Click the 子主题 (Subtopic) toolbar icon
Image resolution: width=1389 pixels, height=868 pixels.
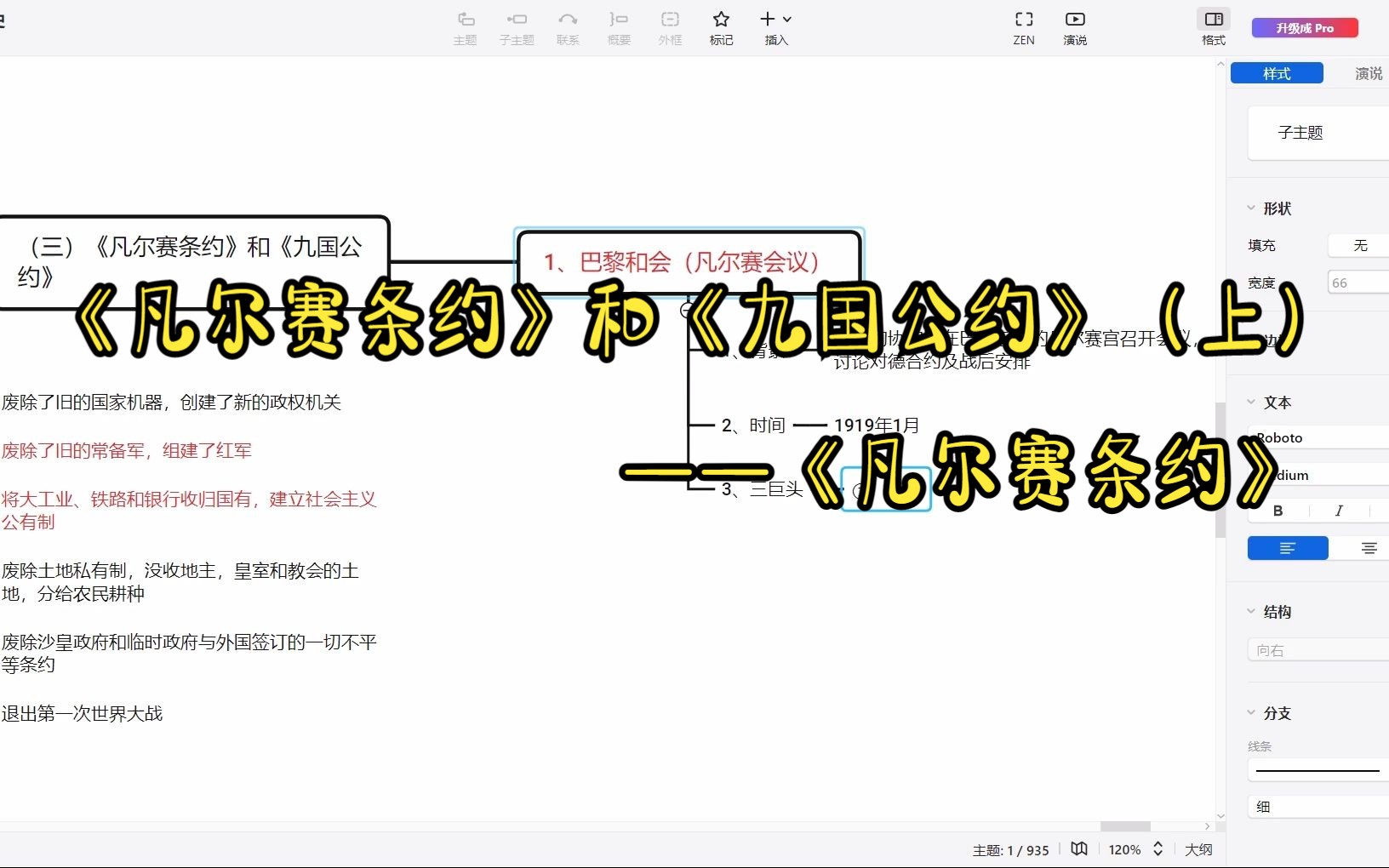(x=517, y=28)
